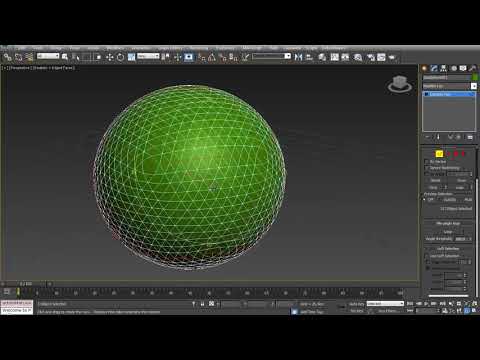Select the Editable Poly entry in modifier stack
The image size is (480, 360).
click(449, 94)
